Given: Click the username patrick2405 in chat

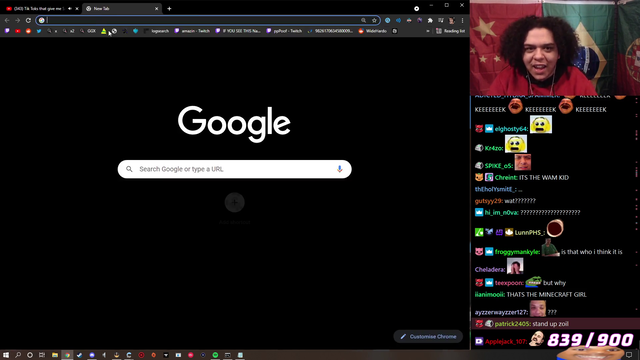Looking at the screenshot, I should (x=512, y=324).
